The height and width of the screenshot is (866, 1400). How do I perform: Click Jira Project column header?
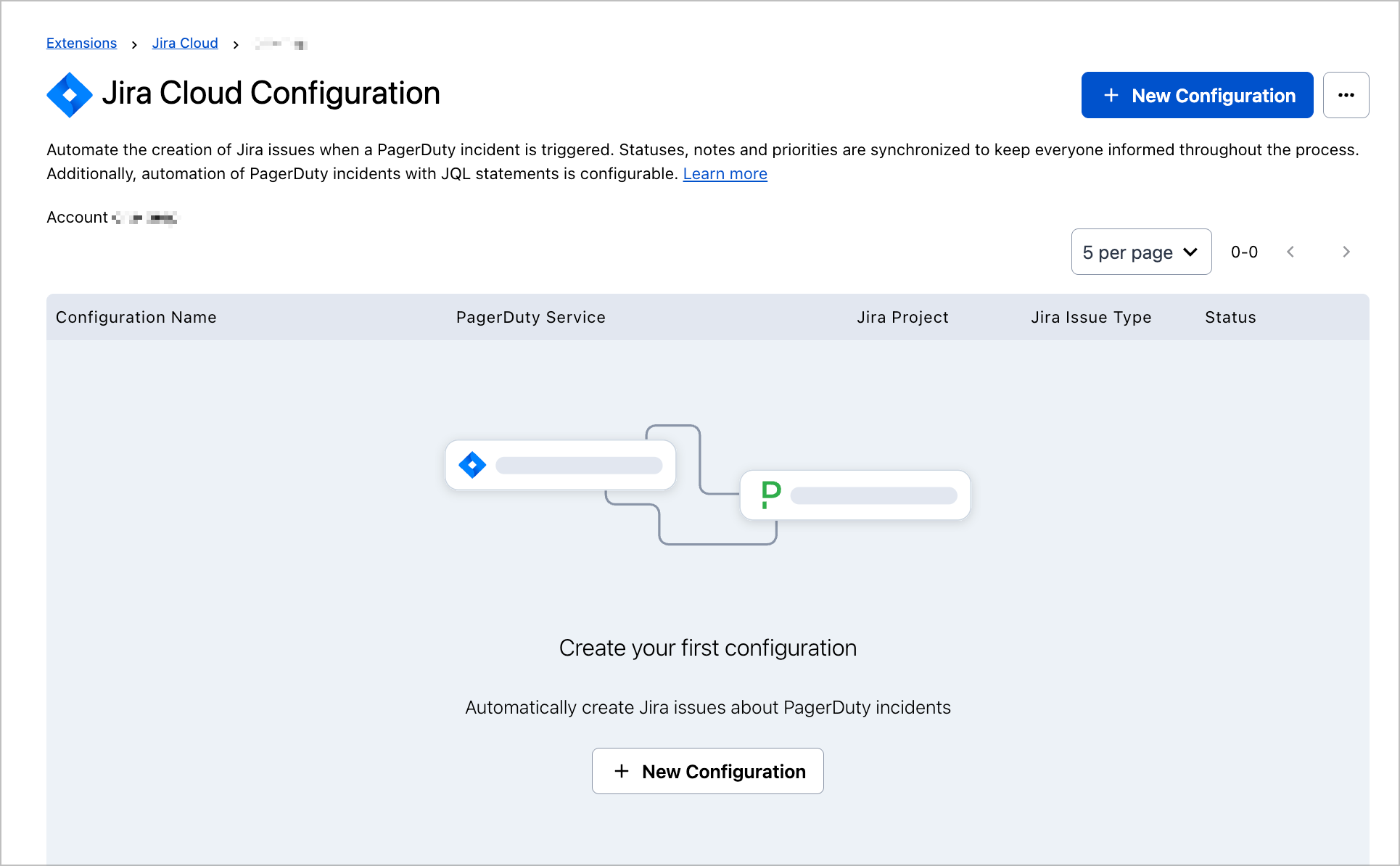click(902, 317)
